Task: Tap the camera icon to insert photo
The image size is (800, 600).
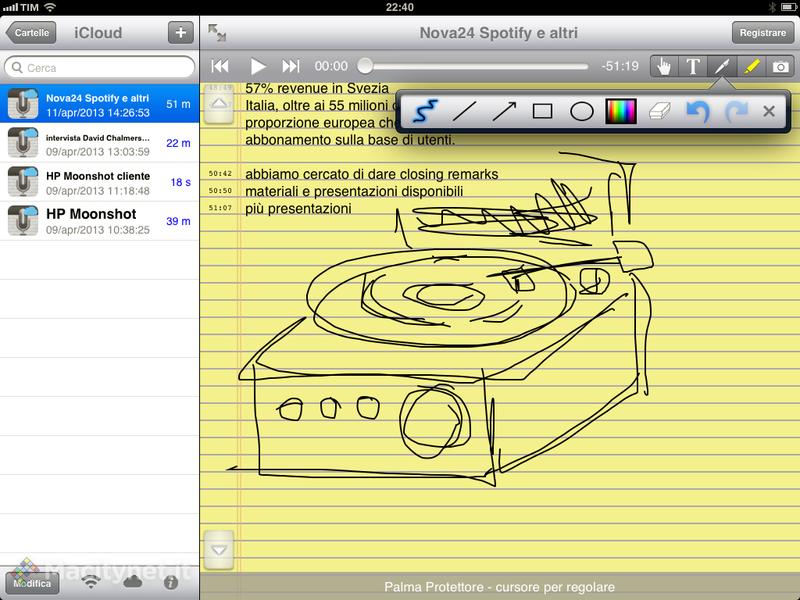Action: click(x=780, y=66)
